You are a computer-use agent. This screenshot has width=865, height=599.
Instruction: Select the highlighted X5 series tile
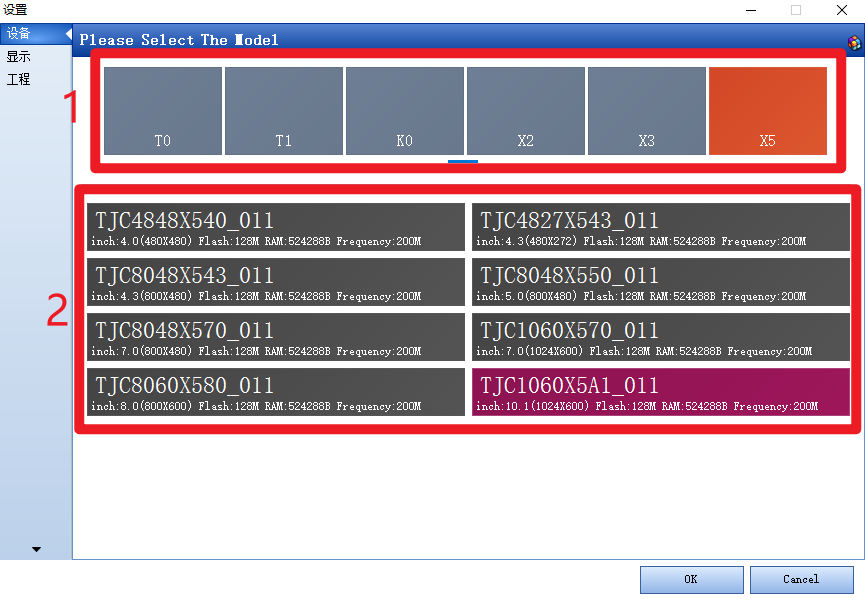[x=768, y=111]
